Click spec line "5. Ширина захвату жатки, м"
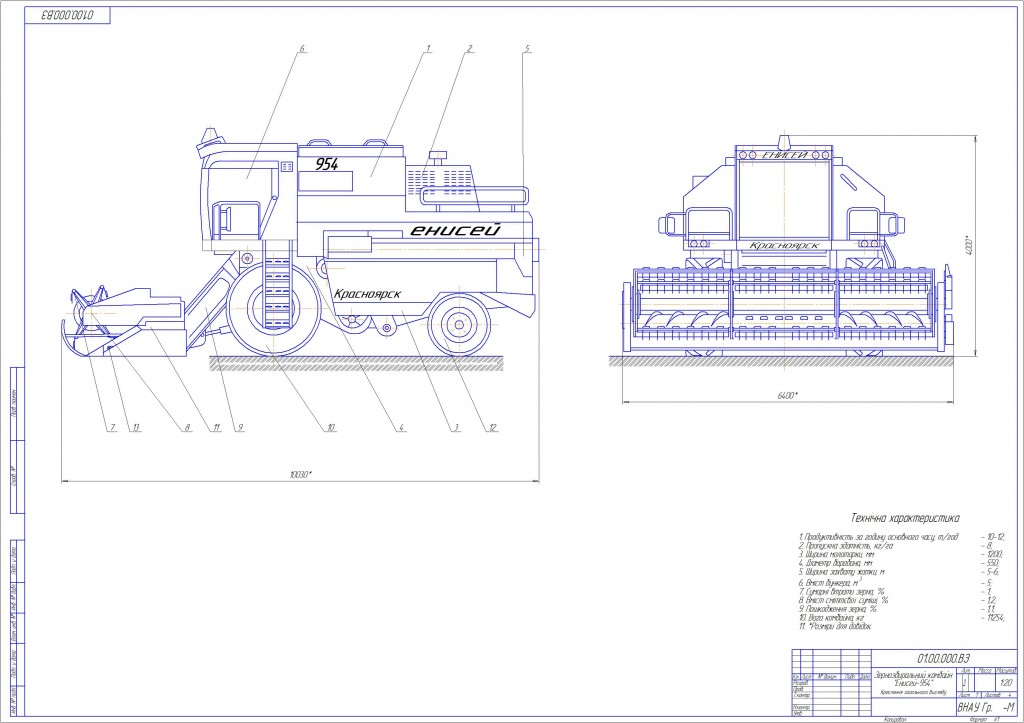 [841, 571]
